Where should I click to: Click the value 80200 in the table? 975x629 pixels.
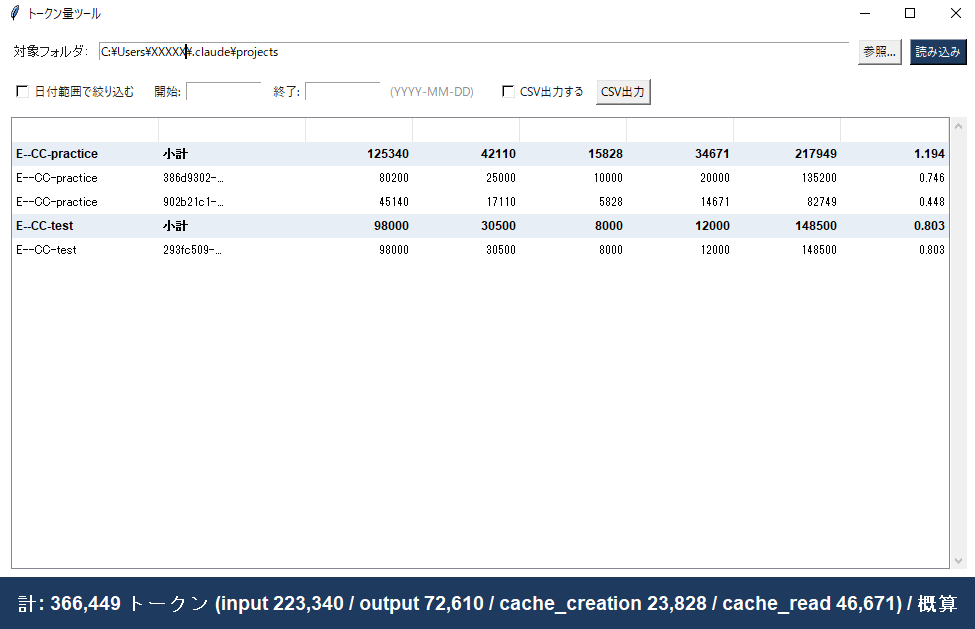[394, 178]
